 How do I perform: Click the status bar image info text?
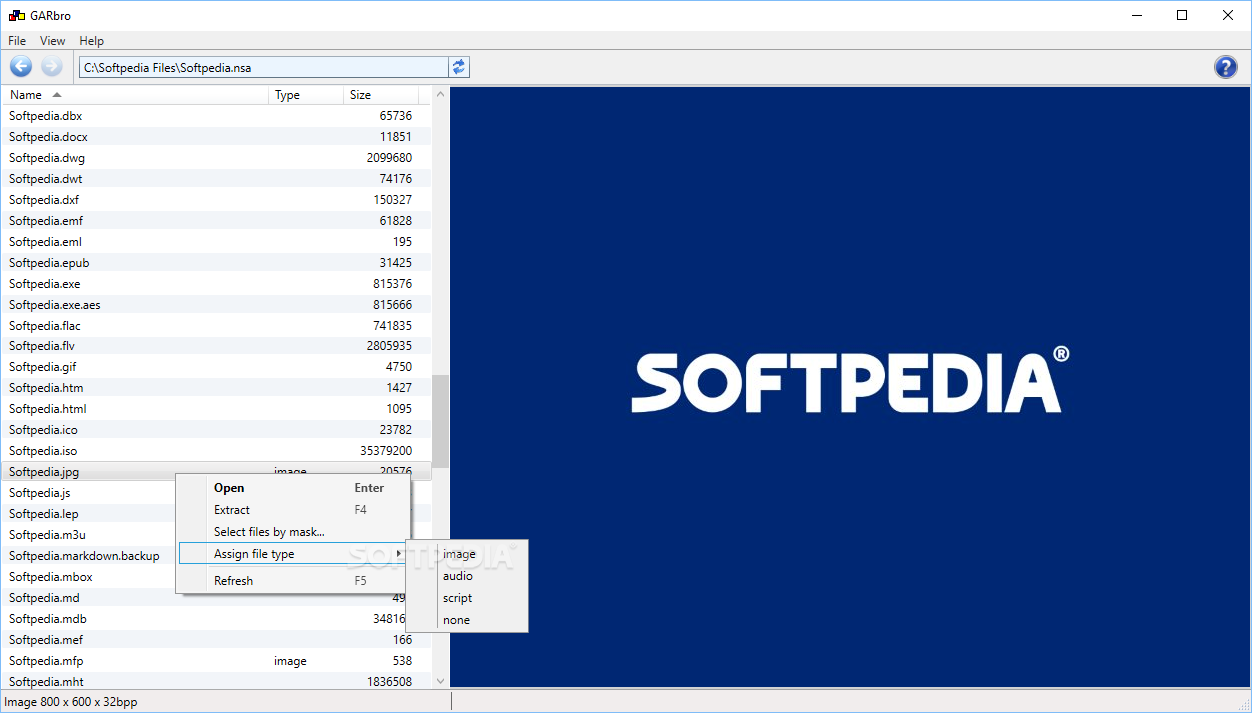[71, 702]
